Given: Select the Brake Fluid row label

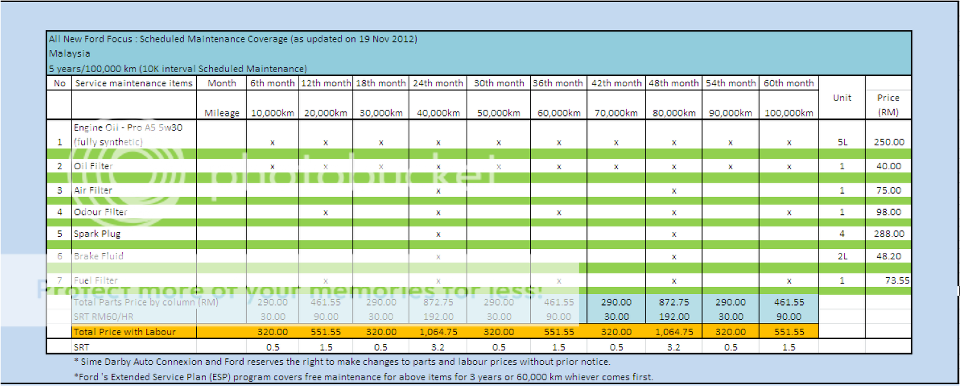Looking at the screenshot, I should pyautogui.click(x=134, y=256).
